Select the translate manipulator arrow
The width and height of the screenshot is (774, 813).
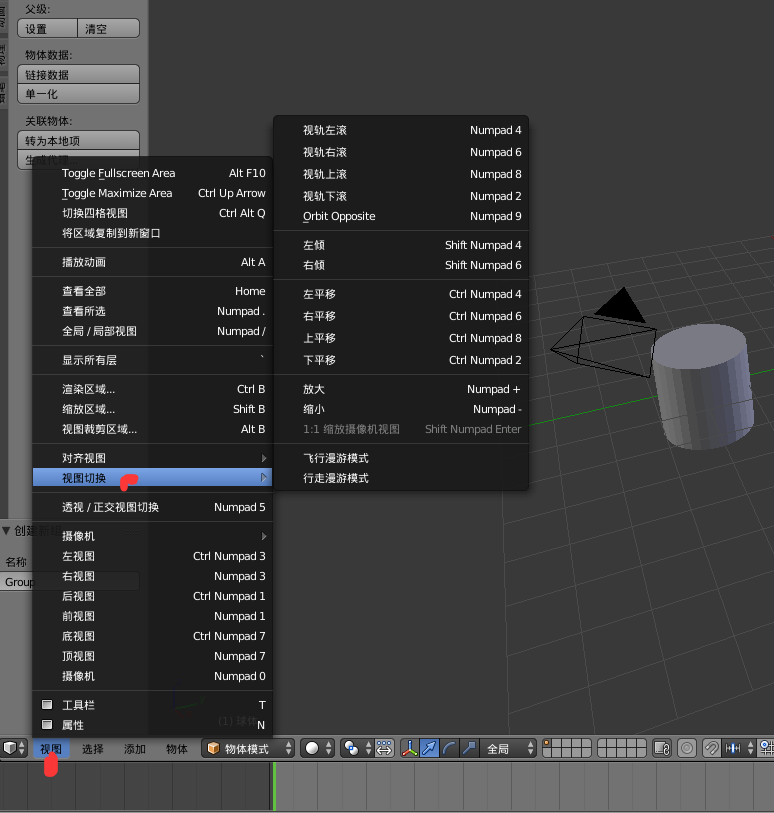tap(429, 748)
